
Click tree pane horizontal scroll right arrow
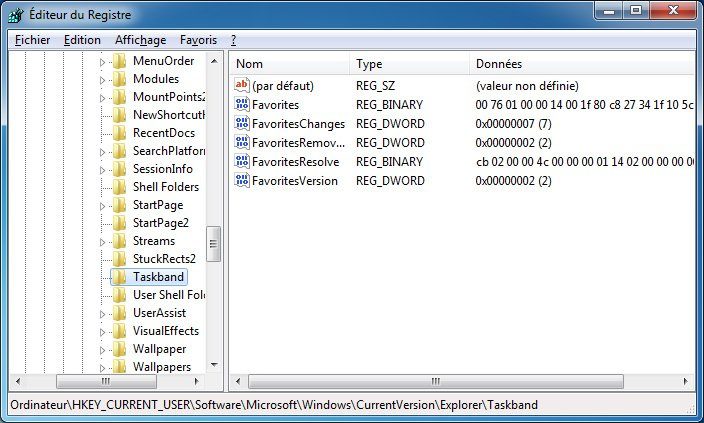point(197,381)
